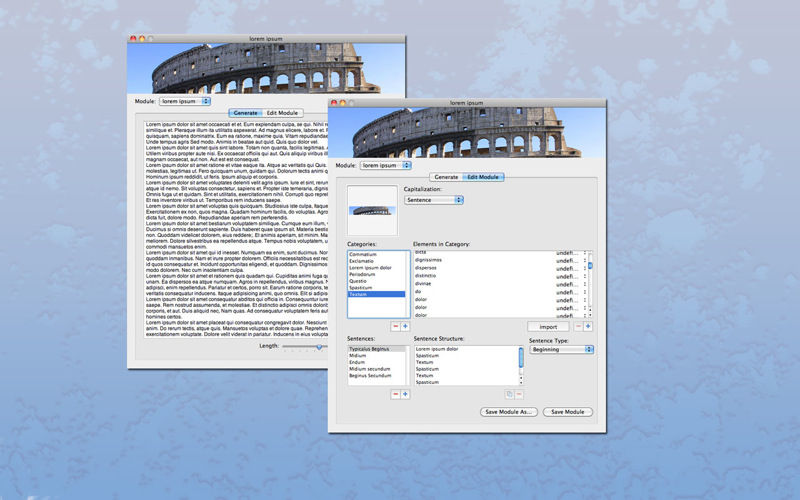
Task: Remove the selected category with the minus button
Action: click(x=395, y=327)
